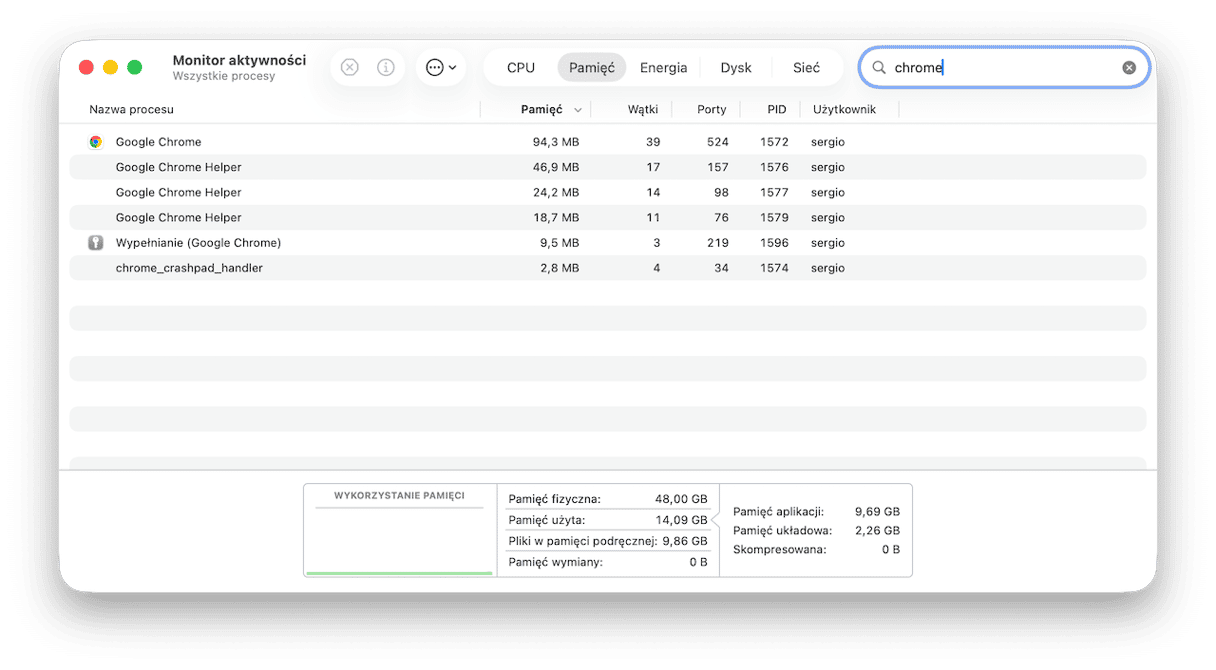Clear the search field with the X icon
This screenshot has height=670, width=1216.
click(1129, 68)
